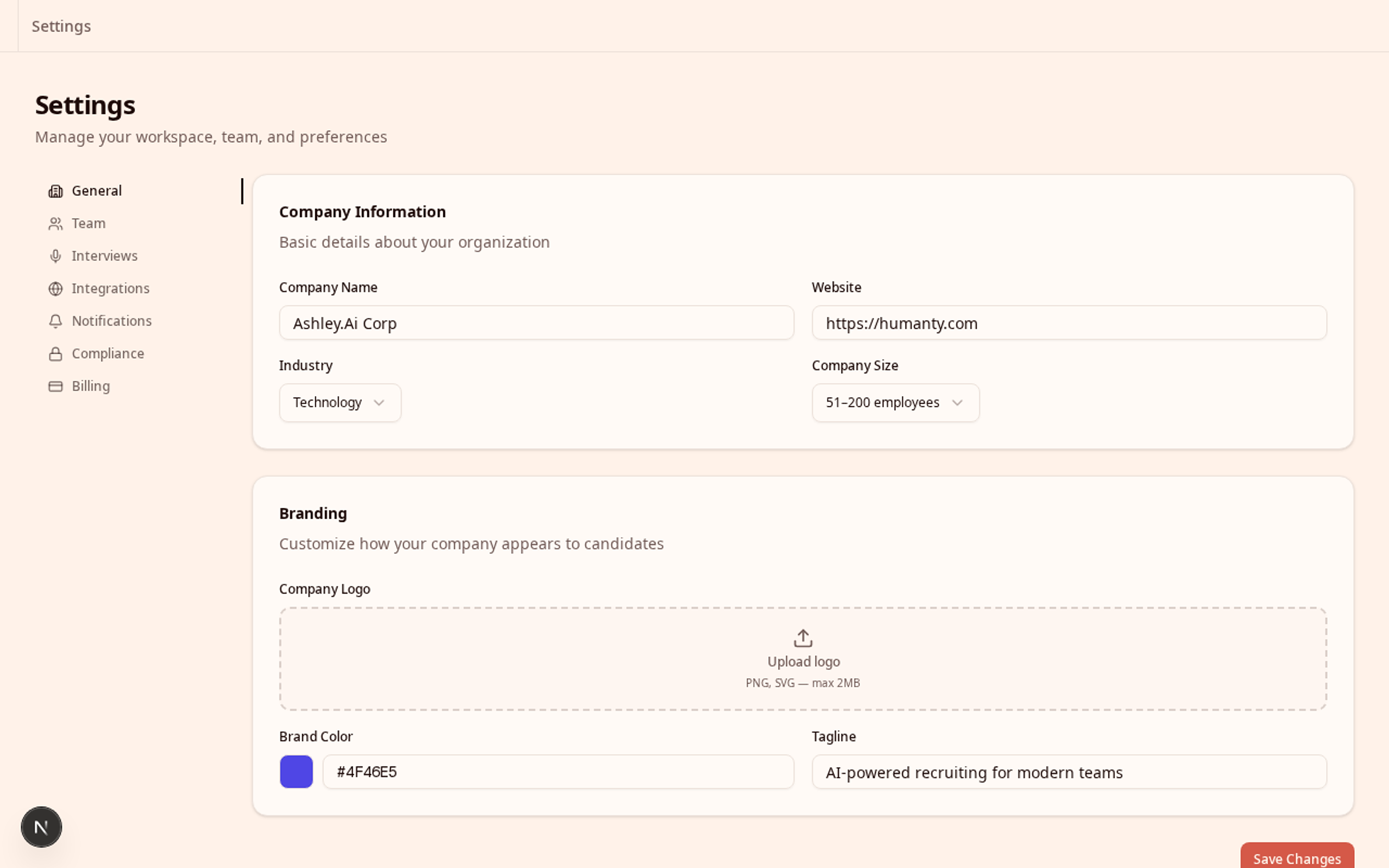1389x868 pixels.
Task: Click the Interviews microphone icon
Action: pos(55,256)
